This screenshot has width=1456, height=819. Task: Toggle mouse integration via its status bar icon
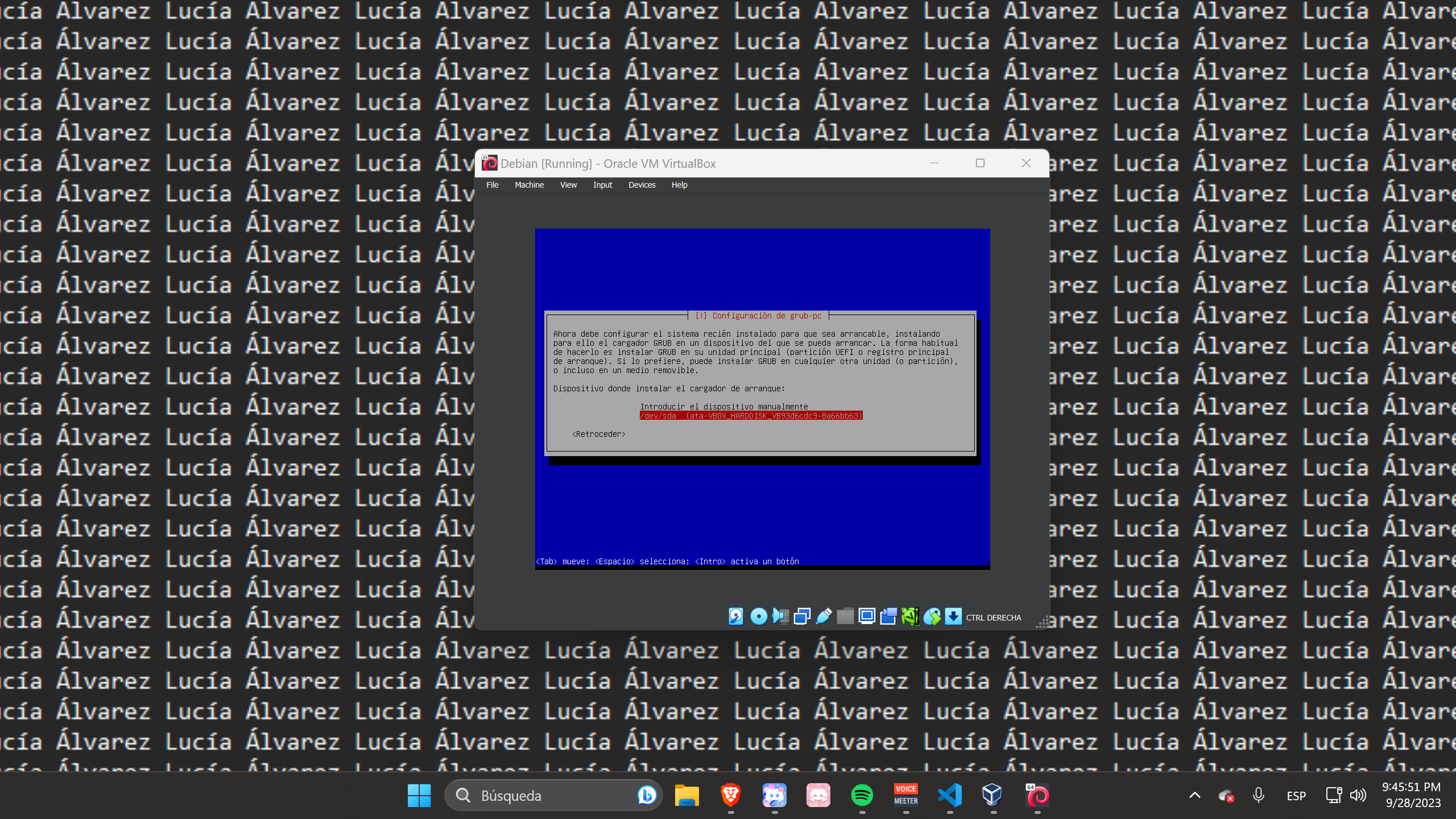(x=932, y=616)
